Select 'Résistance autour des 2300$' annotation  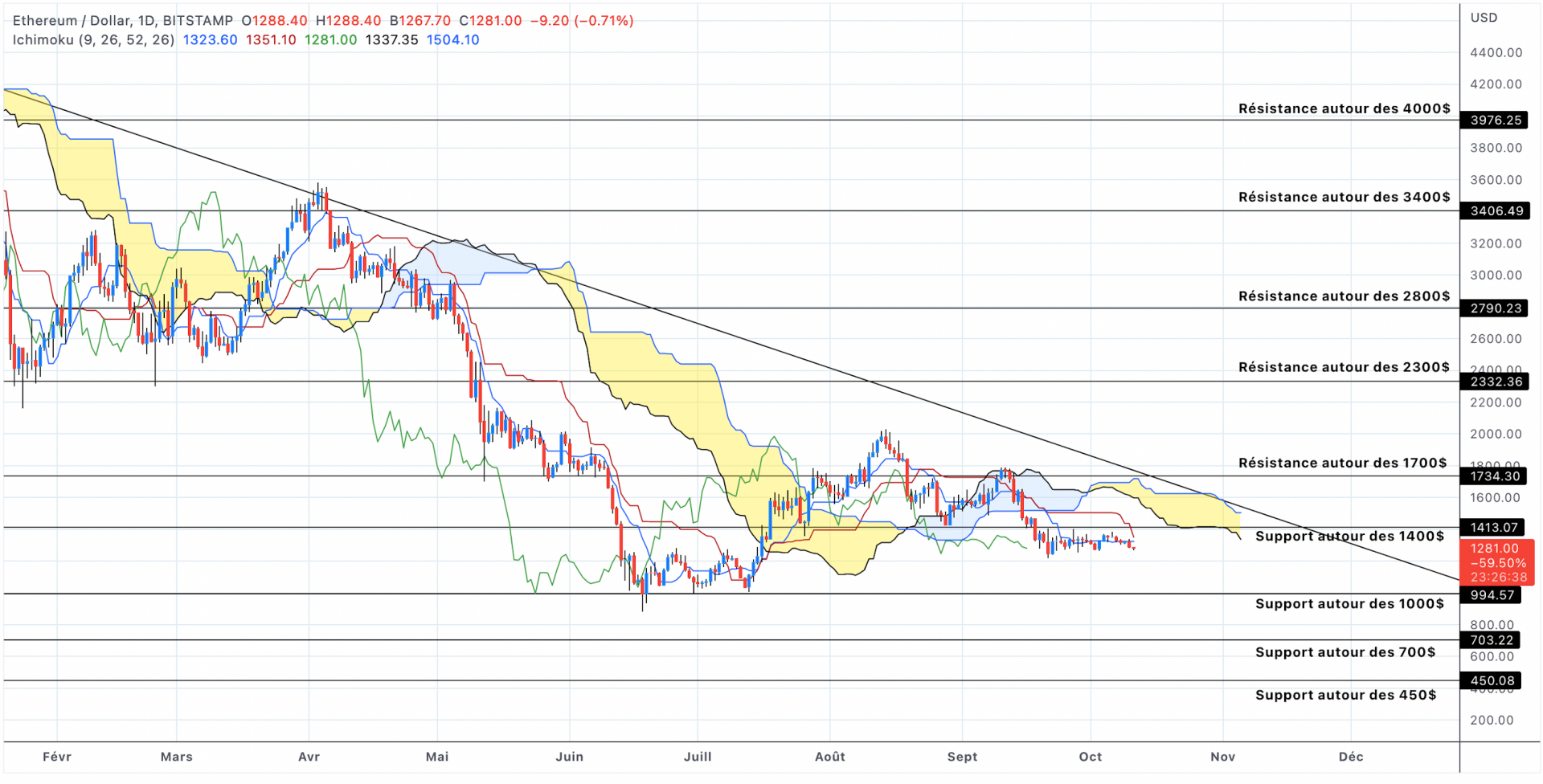pos(1344,367)
